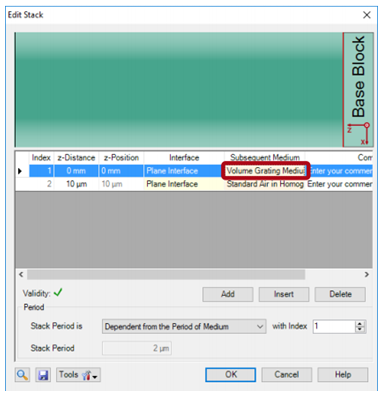This screenshot has width=382, height=395.
Task: Confirm with the OK button
Action: click(x=231, y=375)
